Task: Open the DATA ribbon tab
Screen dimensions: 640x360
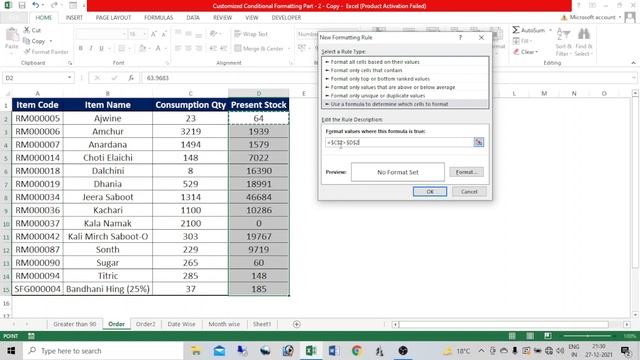Action: pos(193,18)
